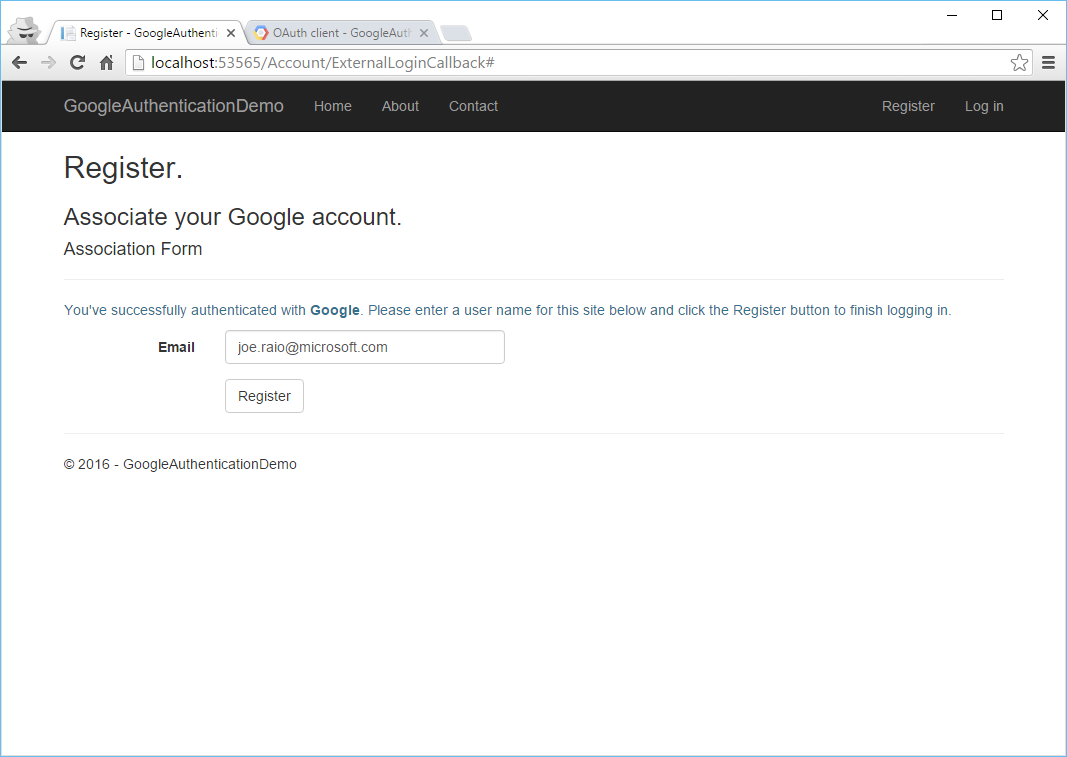Open the browser home page icon

coord(106,63)
